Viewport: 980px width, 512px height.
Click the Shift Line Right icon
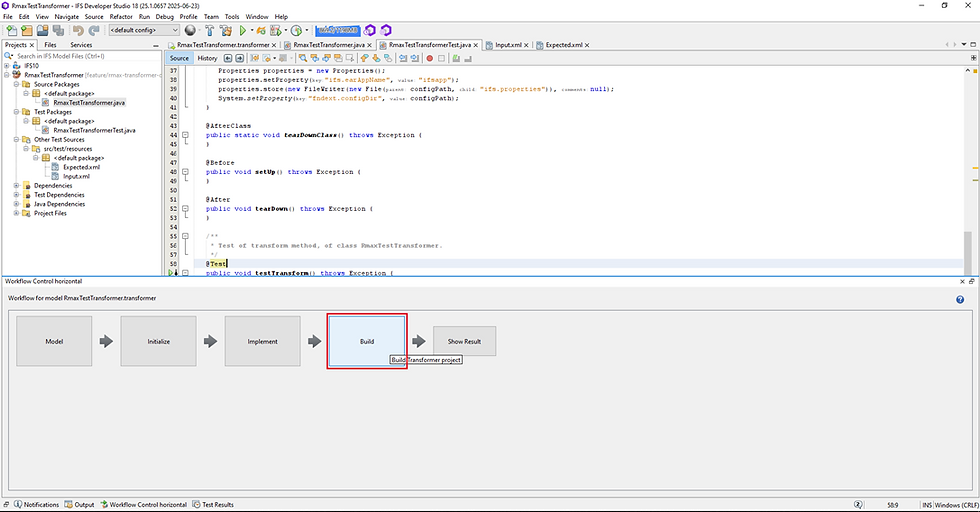(414, 58)
